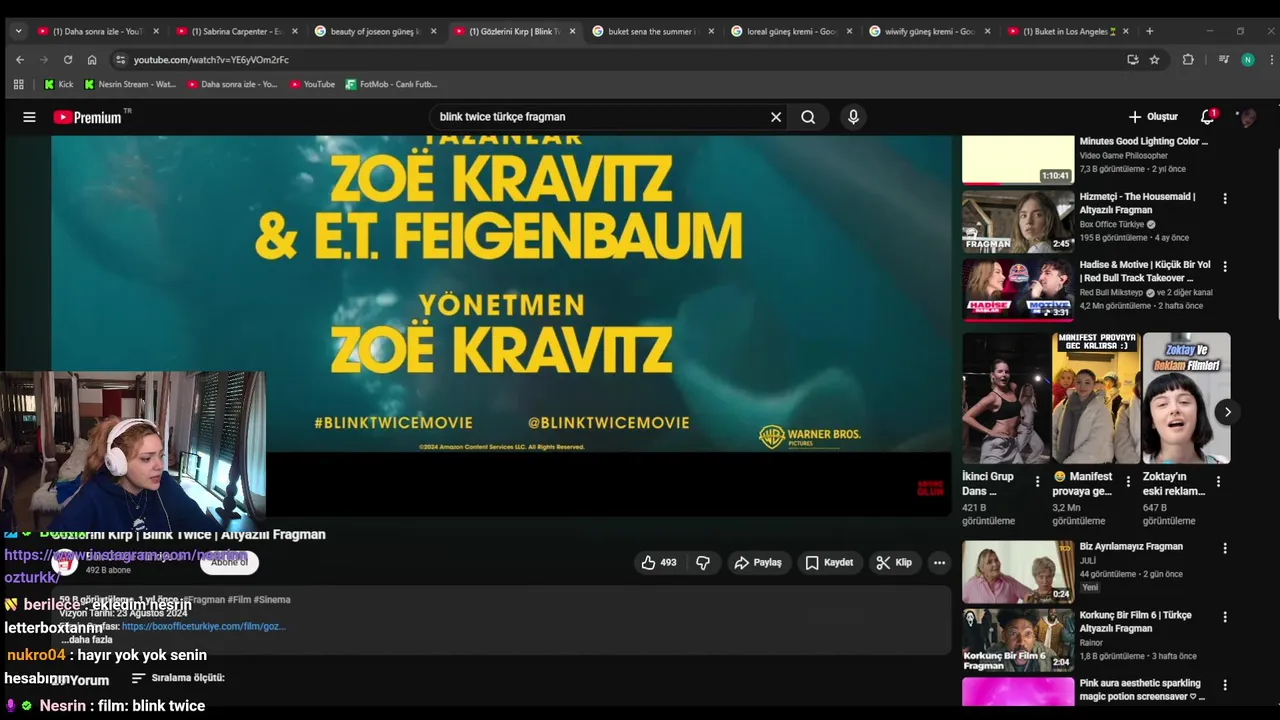Open YouTube bookmark in bookmarks bar
This screenshot has height=720, width=1280.
click(x=312, y=84)
